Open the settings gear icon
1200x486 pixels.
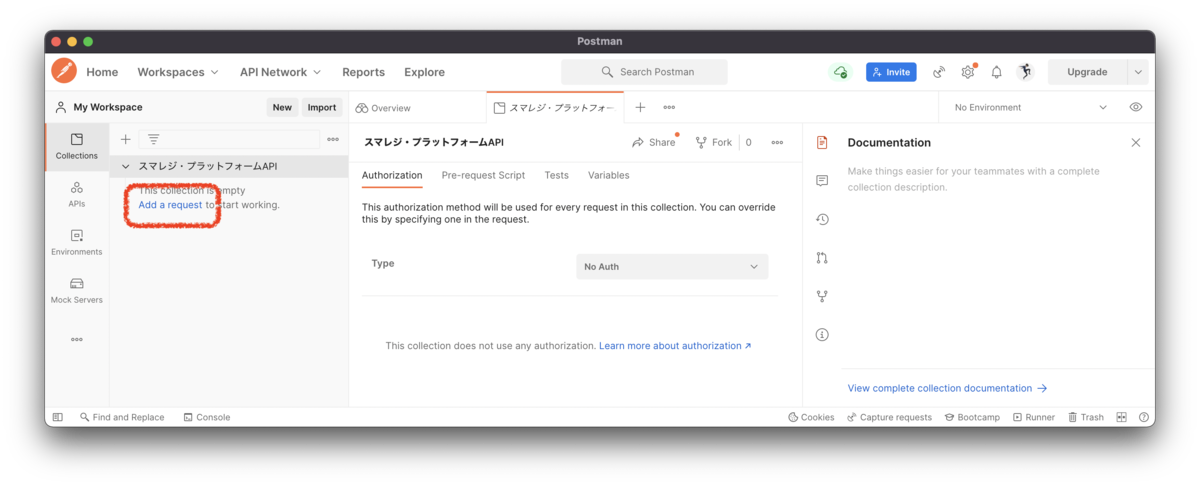[x=968, y=72]
